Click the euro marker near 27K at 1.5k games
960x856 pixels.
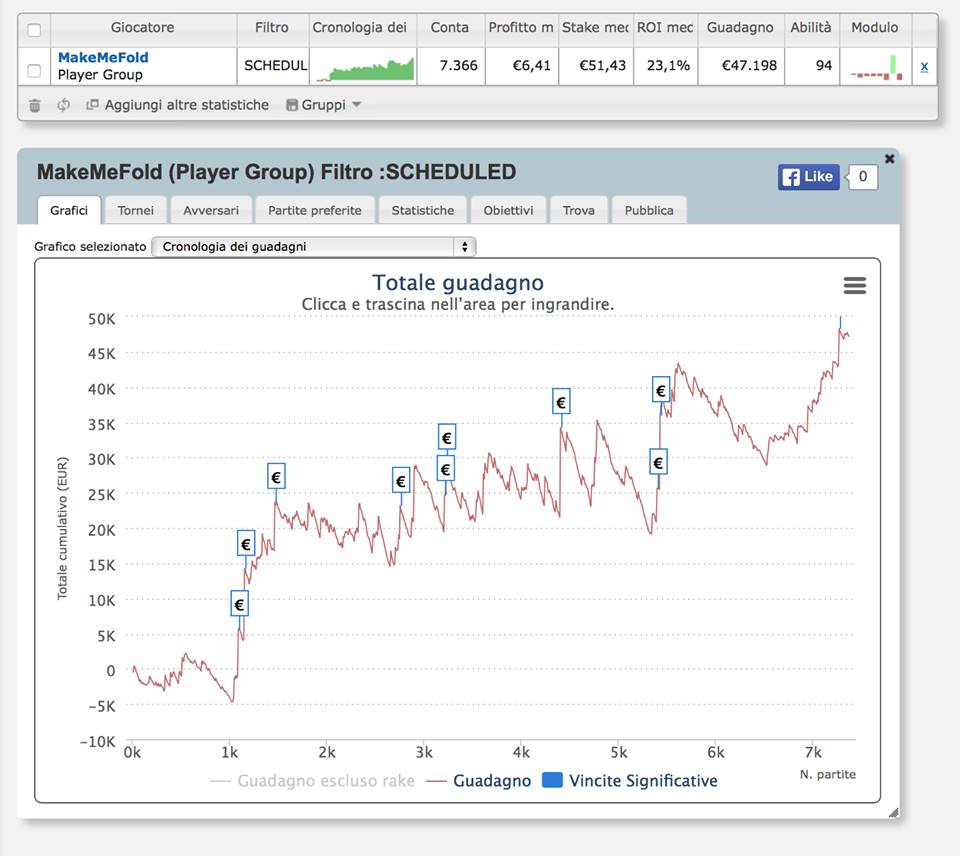[x=276, y=476]
